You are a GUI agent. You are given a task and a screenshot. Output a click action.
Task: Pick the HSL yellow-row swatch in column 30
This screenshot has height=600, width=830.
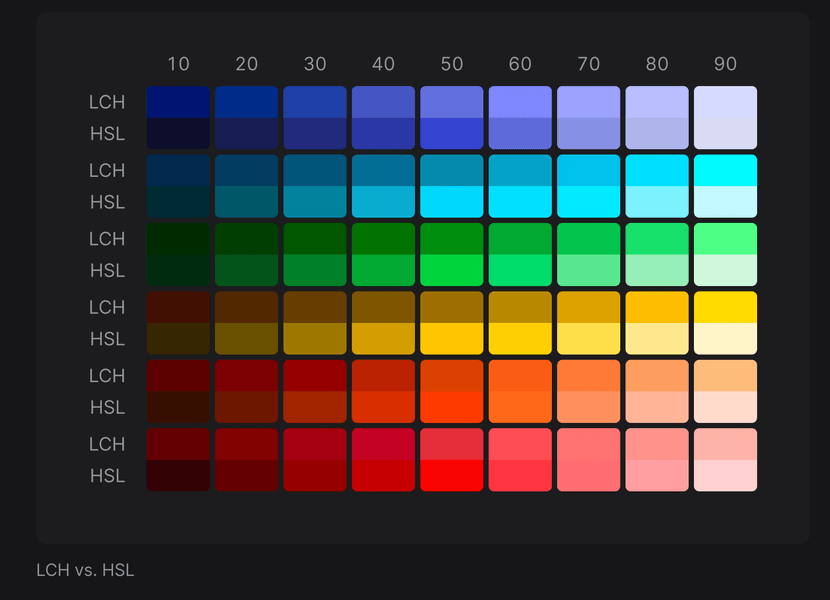[x=315, y=338]
